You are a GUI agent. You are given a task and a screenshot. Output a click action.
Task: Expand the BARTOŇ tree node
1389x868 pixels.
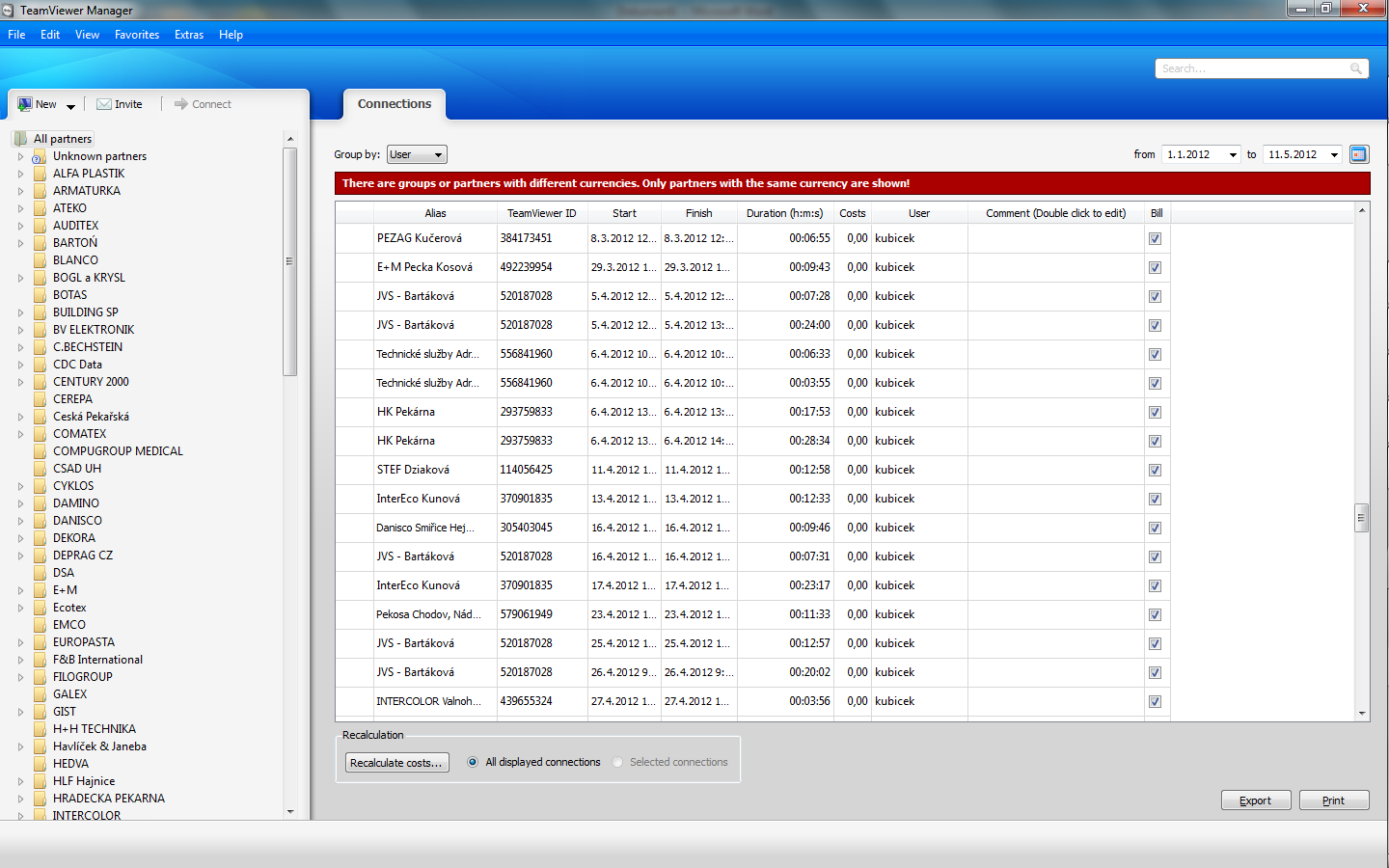[x=20, y=243]
